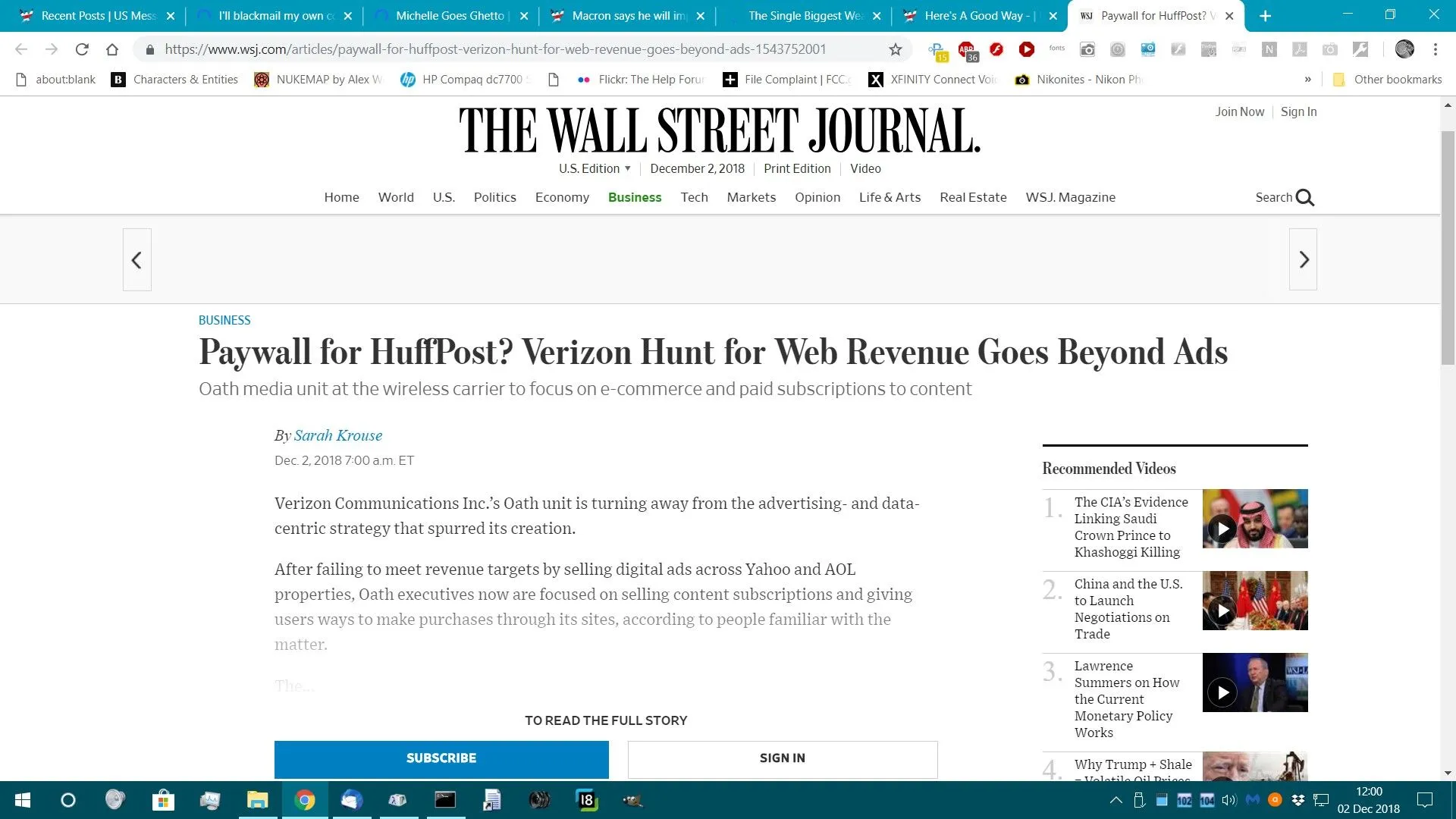This screenshot has width=1456, height=819.
Task: Open the volume control in system tray
Action: click(1228, 800)
